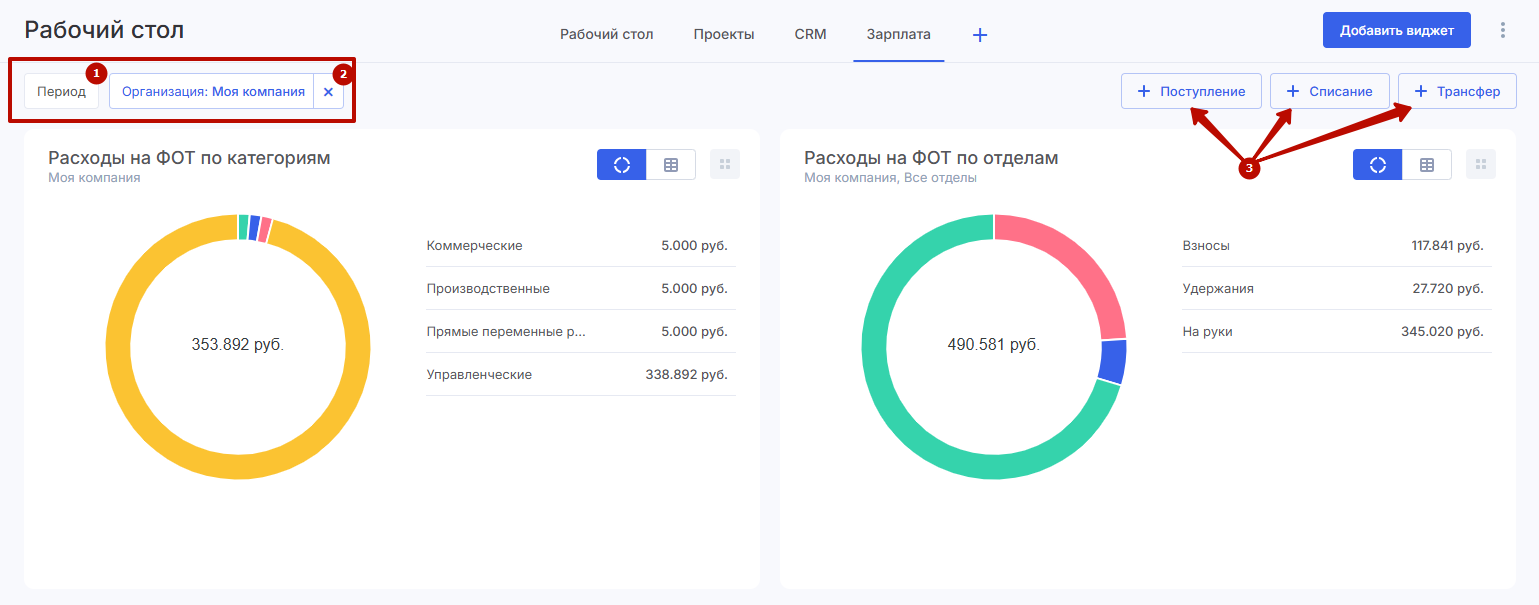Switch to the Проекты tab

point(724,34)
